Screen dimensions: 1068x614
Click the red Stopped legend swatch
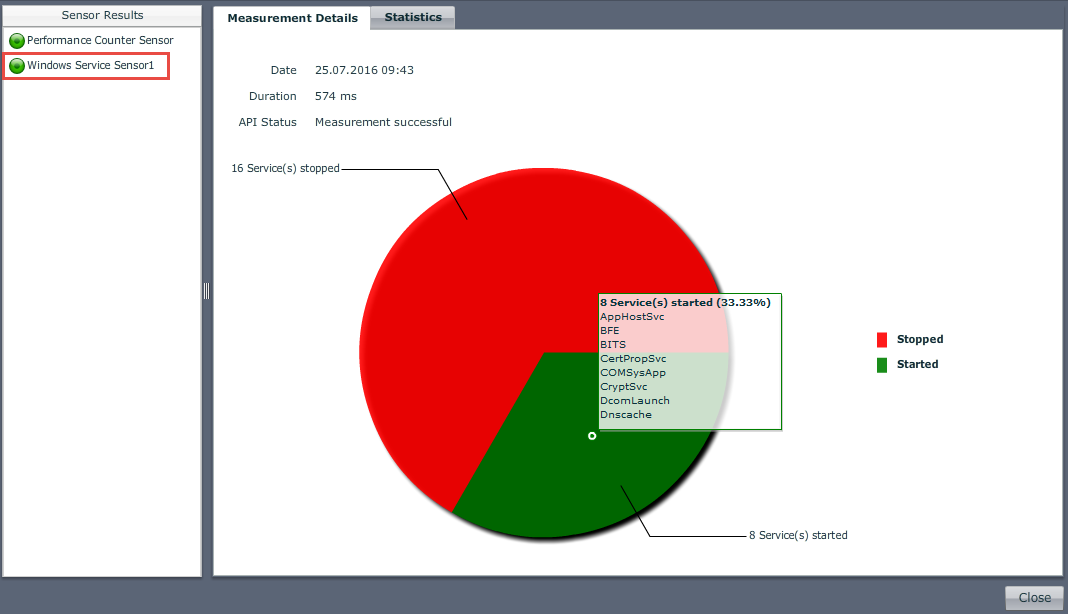point(882,340)
